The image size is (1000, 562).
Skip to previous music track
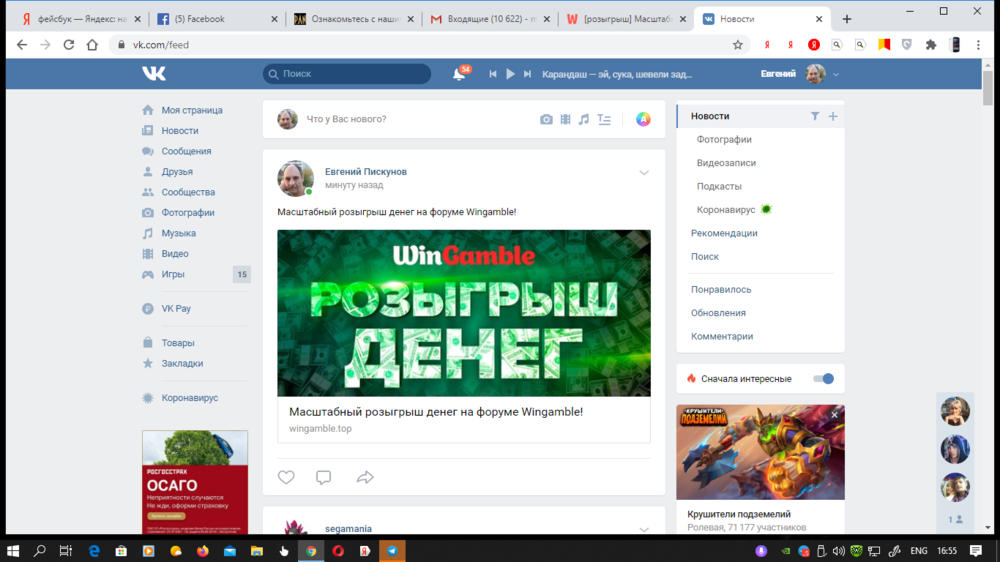coord(492,74)
